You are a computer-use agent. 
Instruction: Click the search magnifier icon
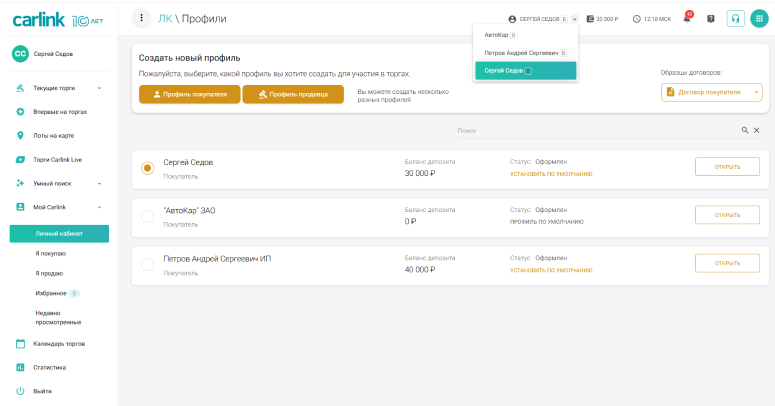[745, 130]
